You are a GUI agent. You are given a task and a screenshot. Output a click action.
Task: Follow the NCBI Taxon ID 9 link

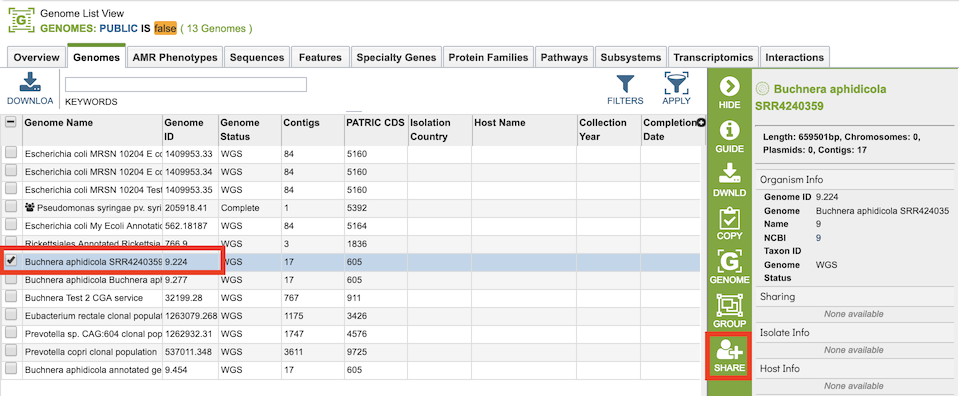819,237
